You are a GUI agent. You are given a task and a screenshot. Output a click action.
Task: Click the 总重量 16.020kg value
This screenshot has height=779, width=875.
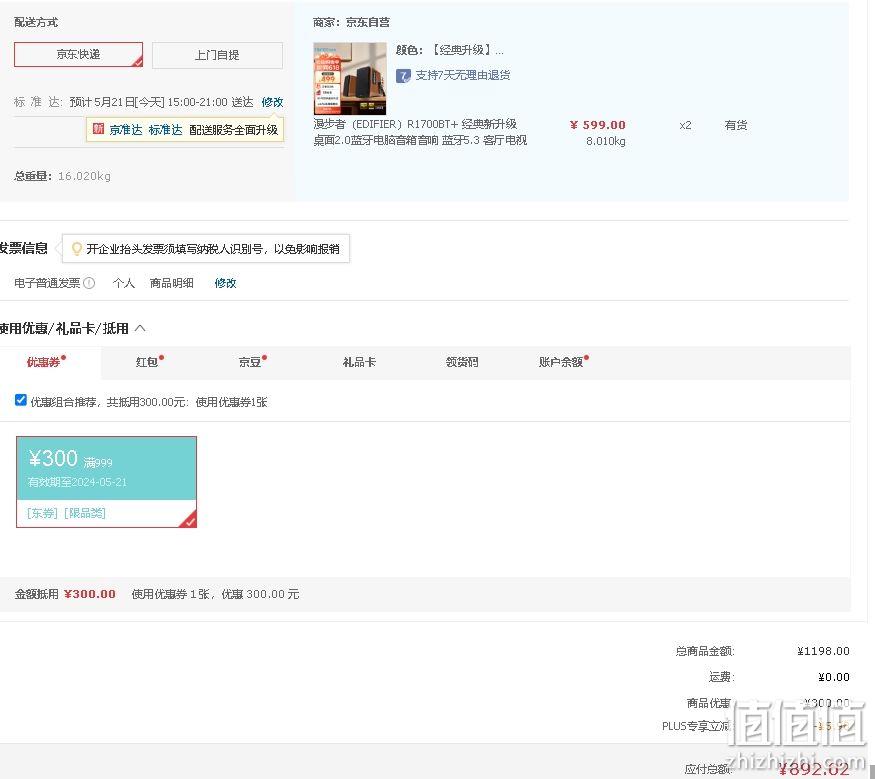[x=84, y=176]
